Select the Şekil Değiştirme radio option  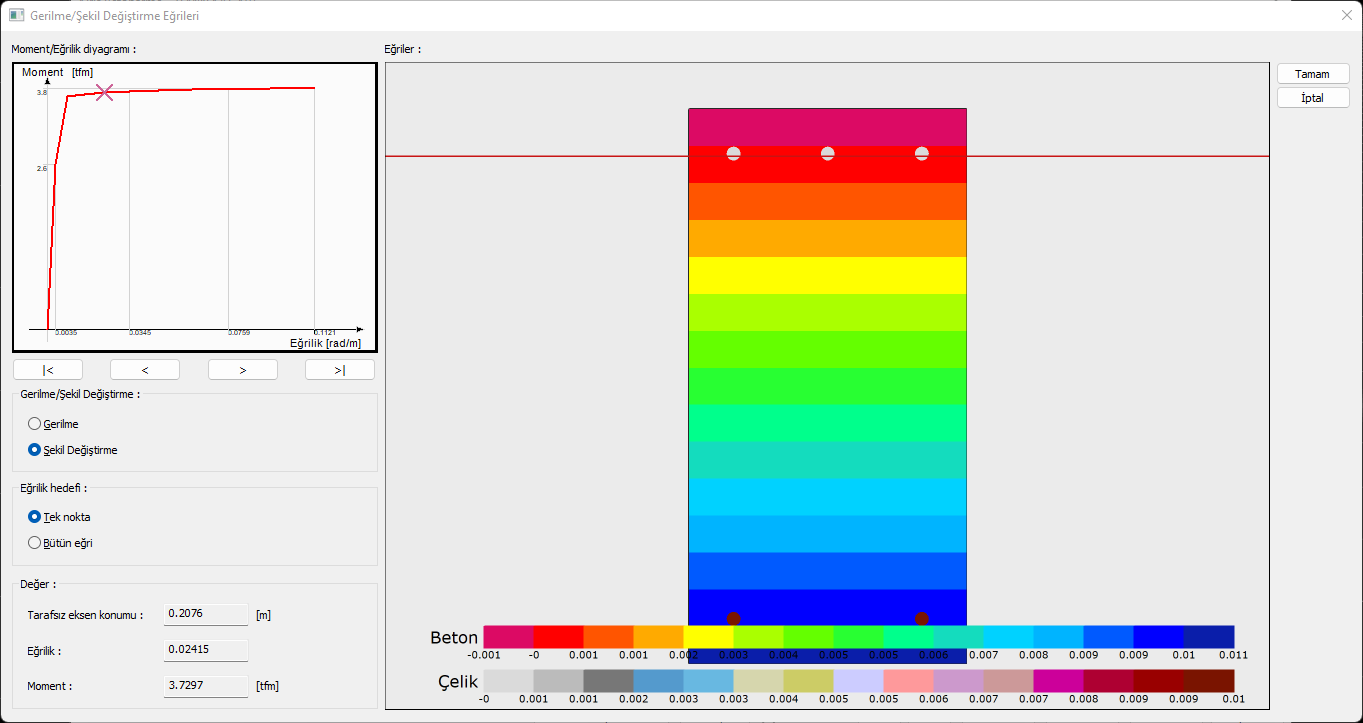point(35,450)
